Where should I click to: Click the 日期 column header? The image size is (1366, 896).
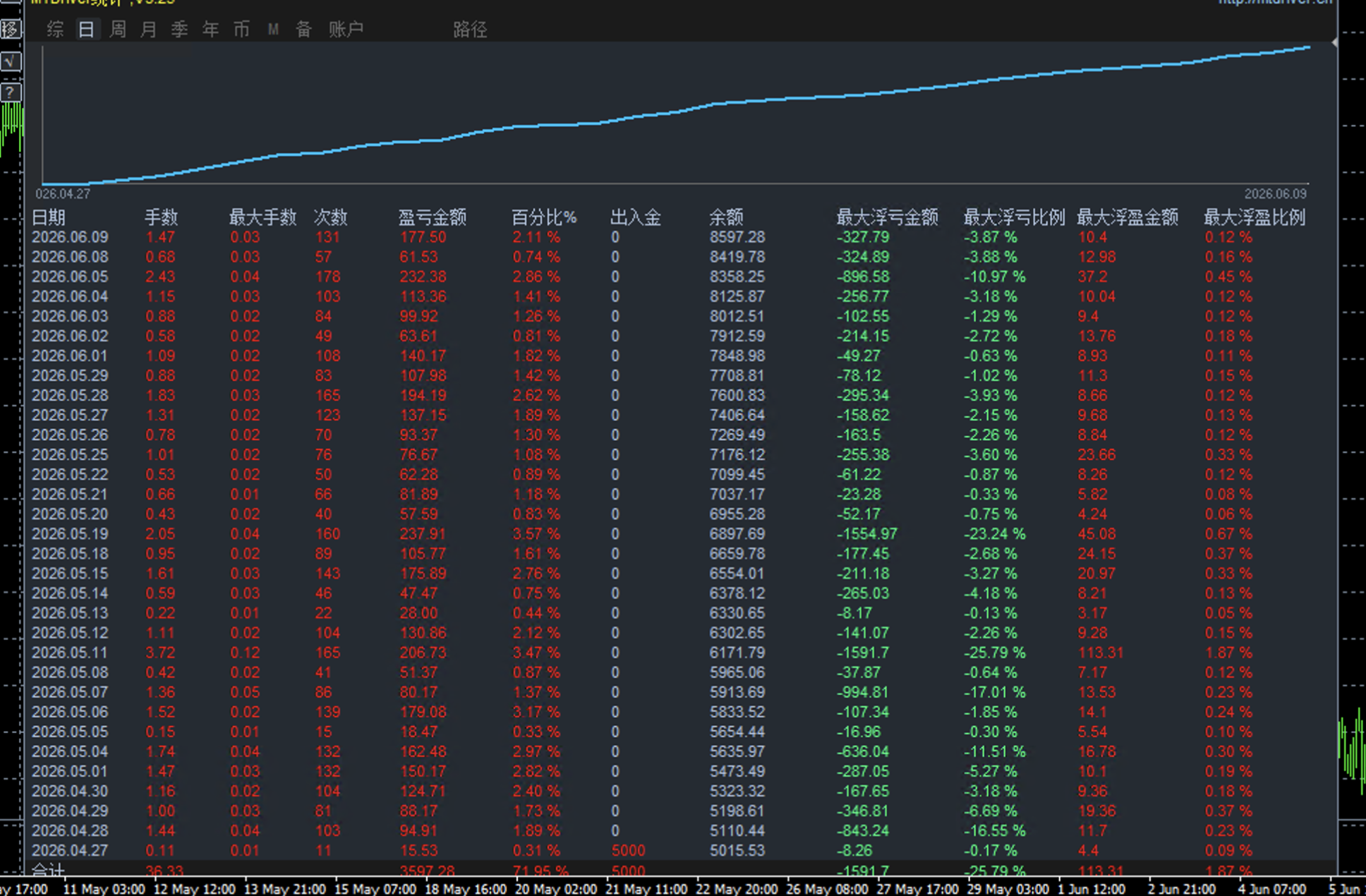tap(49, 217)
